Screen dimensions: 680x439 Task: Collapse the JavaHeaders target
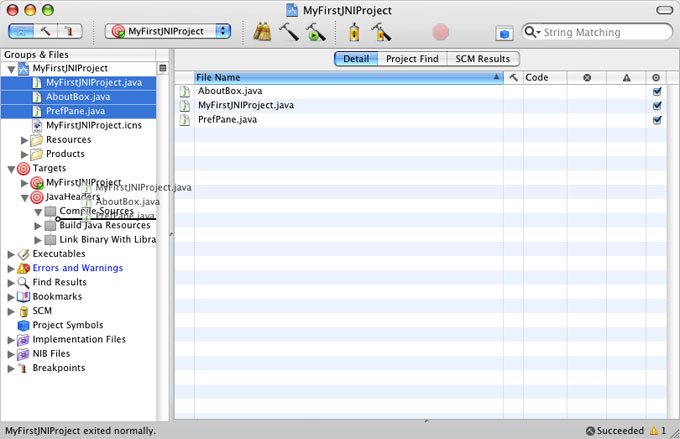point(25,198)
